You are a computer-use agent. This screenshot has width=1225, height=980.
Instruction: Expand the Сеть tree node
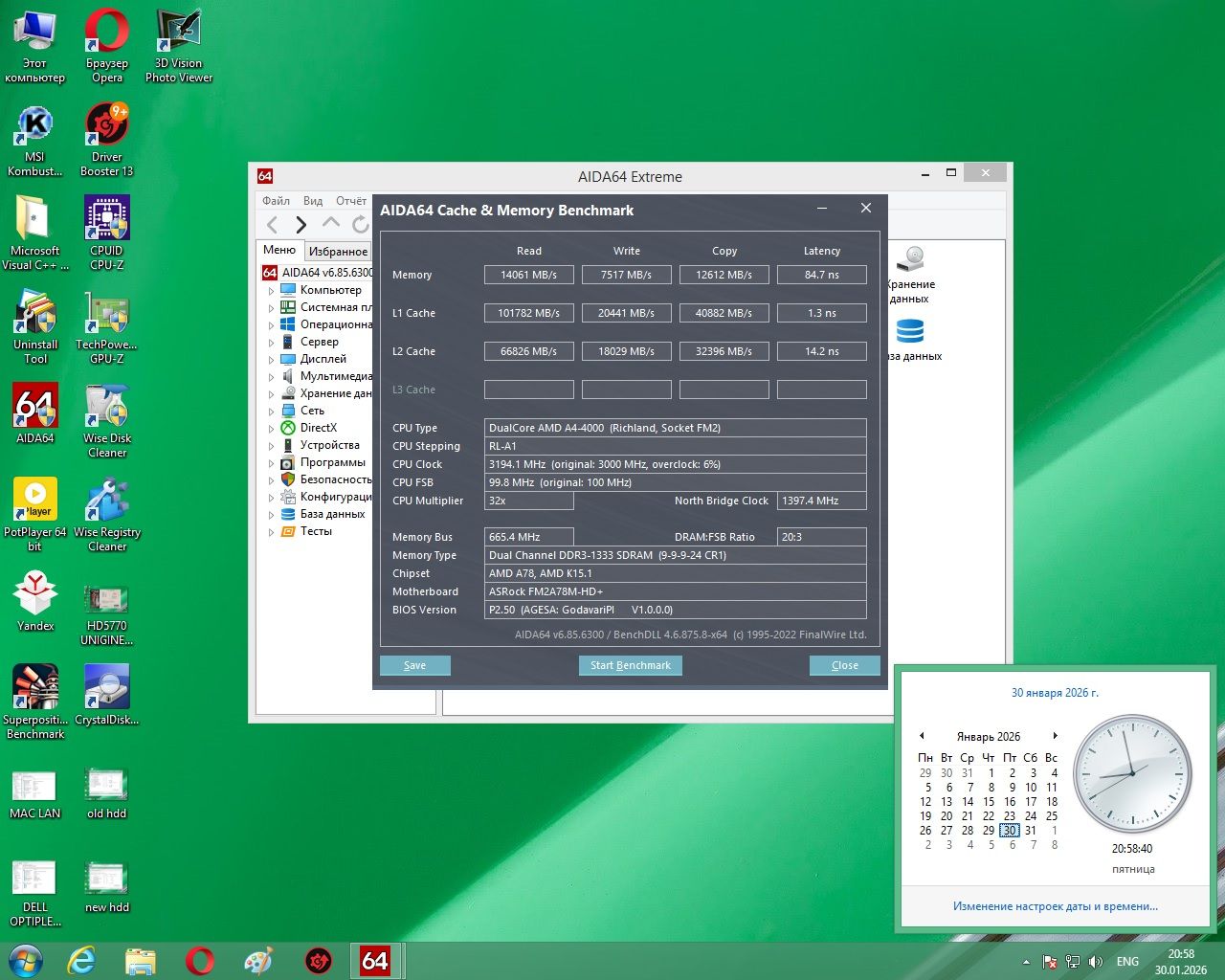click(271, 412)
